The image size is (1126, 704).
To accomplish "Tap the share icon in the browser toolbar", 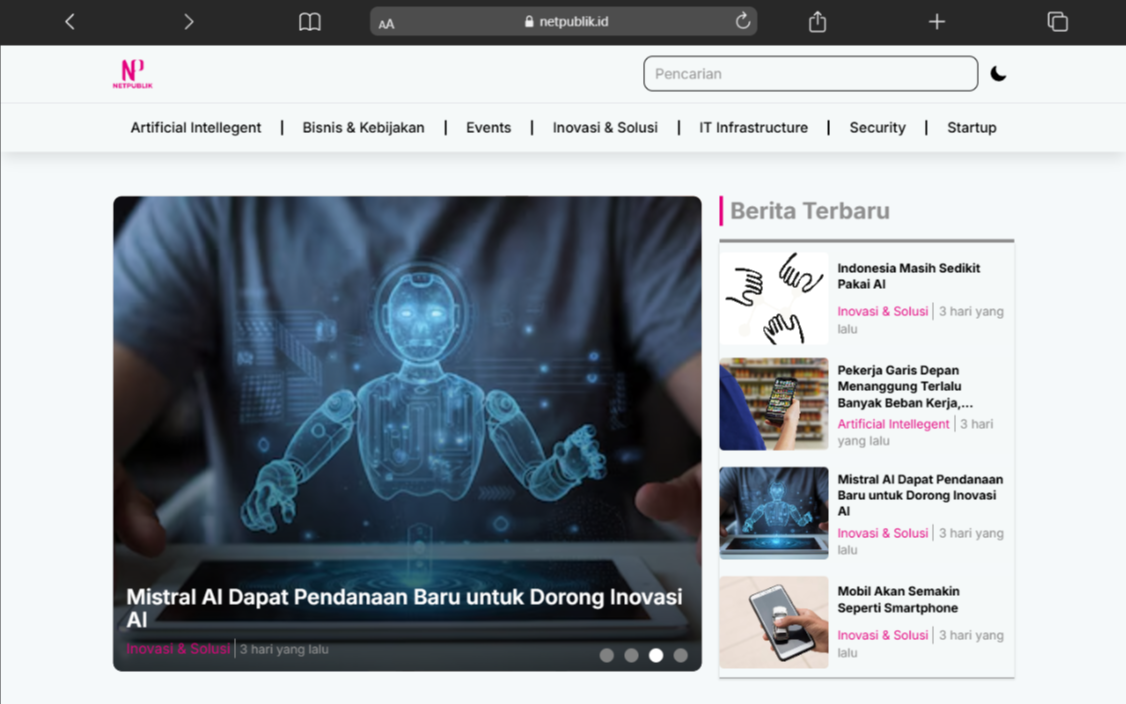I will pos(817,22).
